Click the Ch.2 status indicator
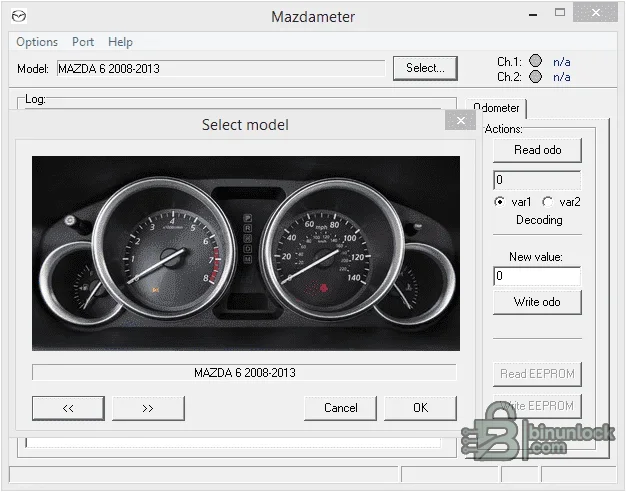 pyautogui.click(x=535, y=76)
